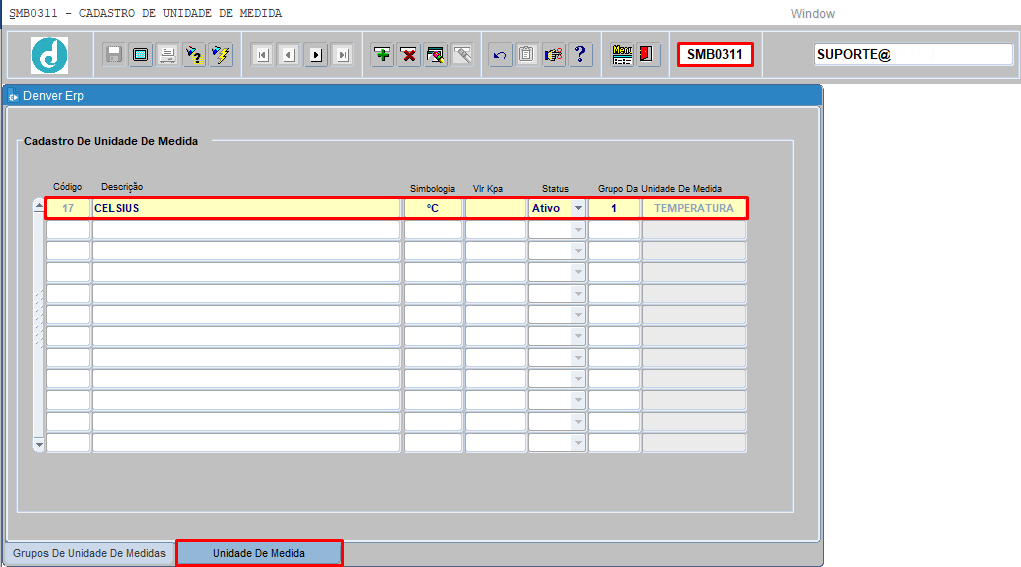Go to previous record arrow icon
Screen dimensions: 1021x567
(x=289, y=55)
